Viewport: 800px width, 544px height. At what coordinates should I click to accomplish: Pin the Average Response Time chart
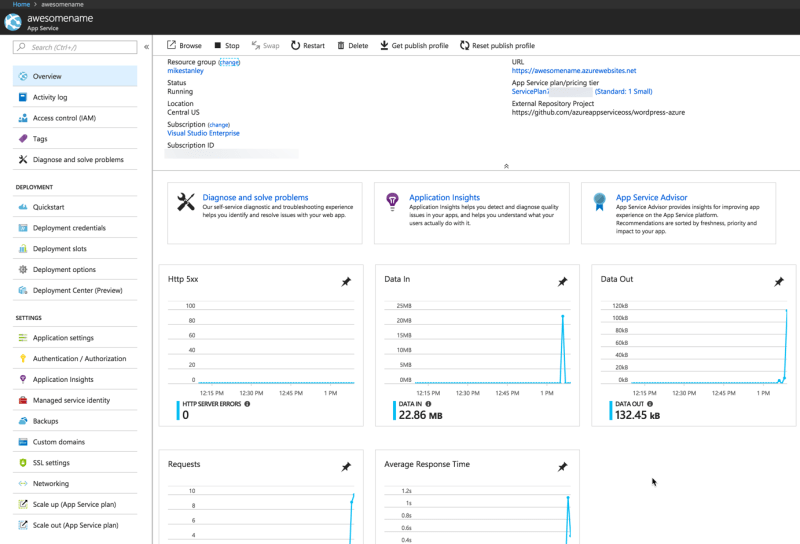pyautogui.click(x=562, y=467)
